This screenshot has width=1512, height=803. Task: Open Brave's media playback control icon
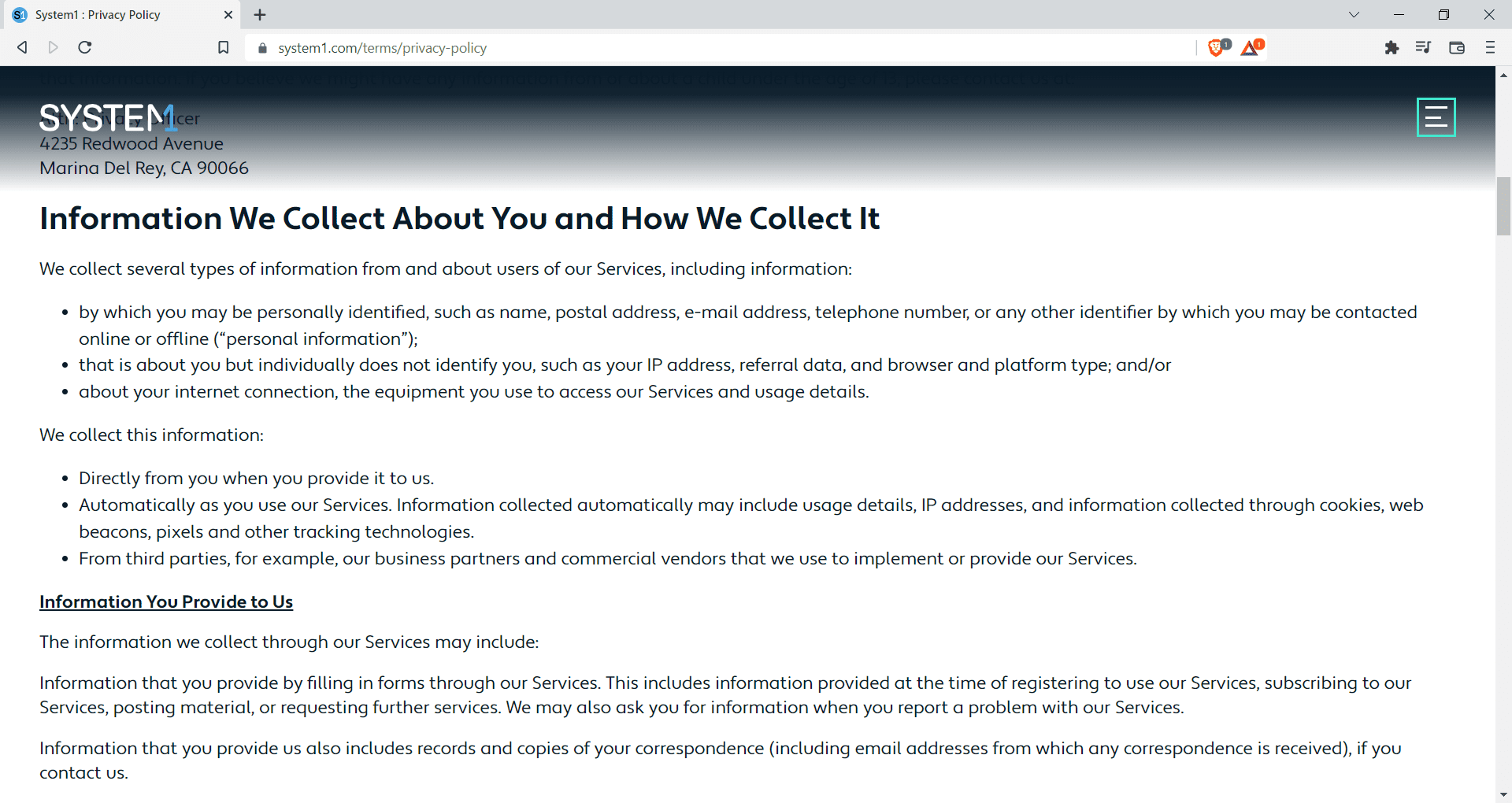click(x=1424, y=47)
